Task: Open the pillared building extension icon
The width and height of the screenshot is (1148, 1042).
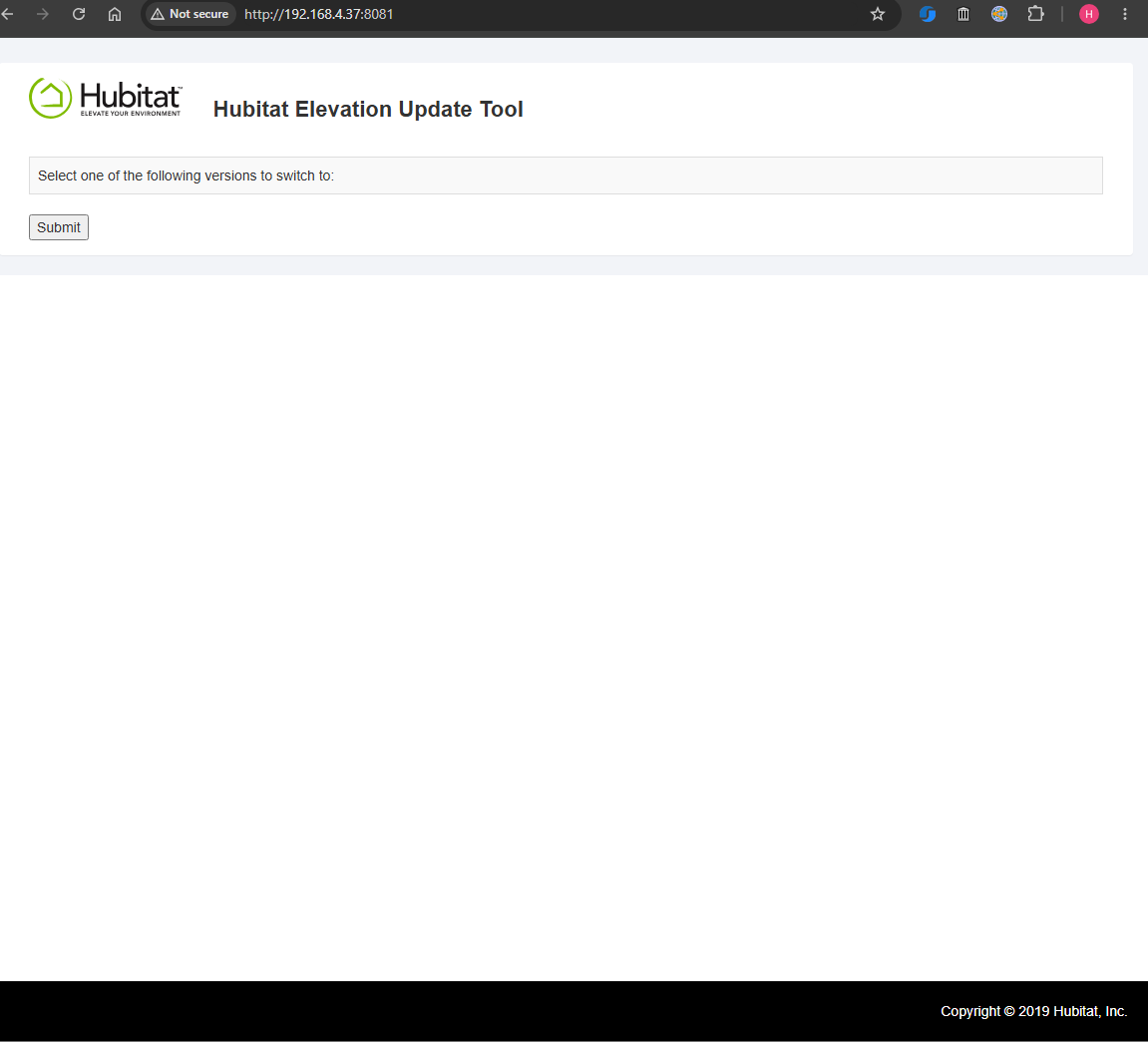Action: click(x=963, y=14)
